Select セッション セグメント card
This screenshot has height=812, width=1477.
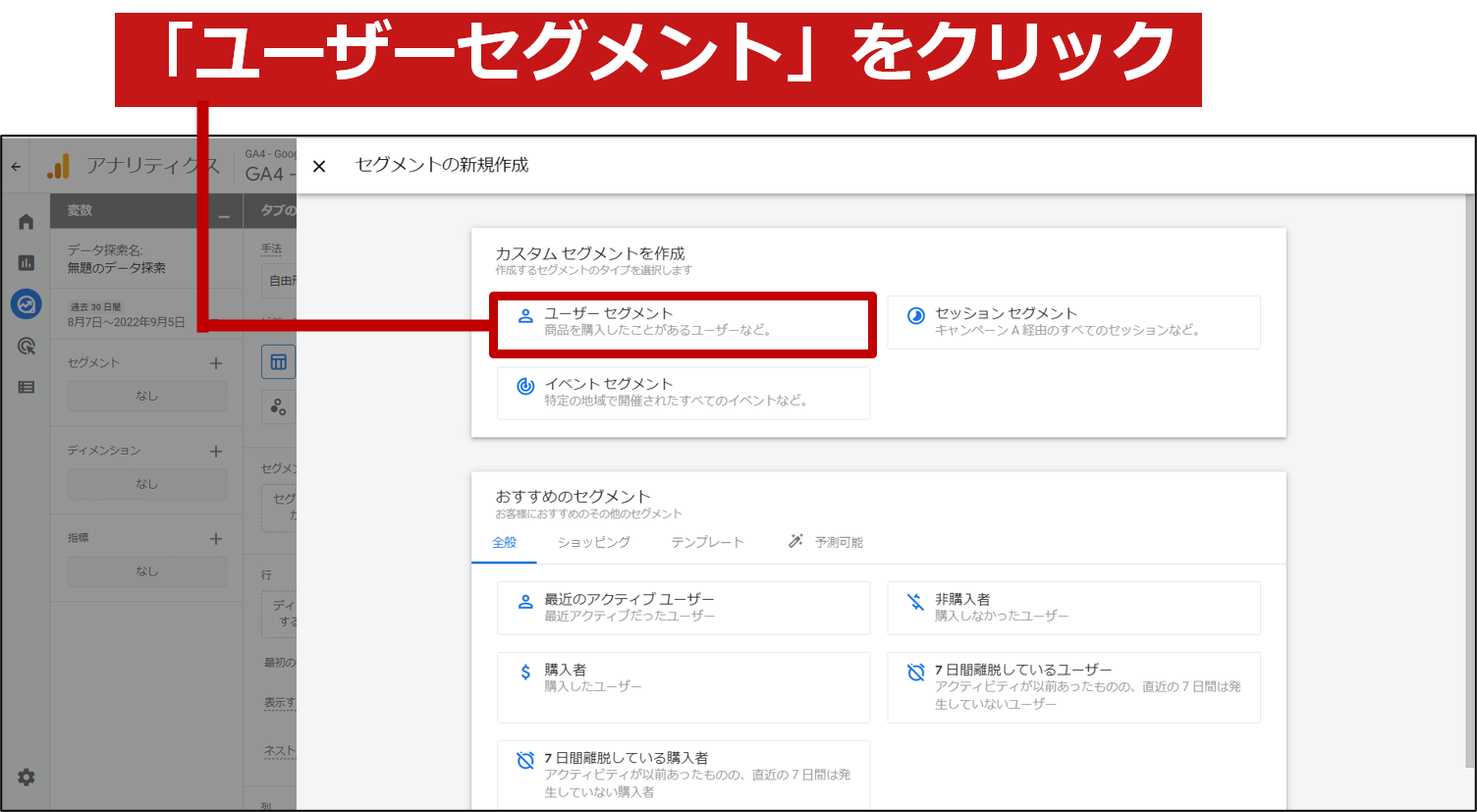[x=1073, y=323]
